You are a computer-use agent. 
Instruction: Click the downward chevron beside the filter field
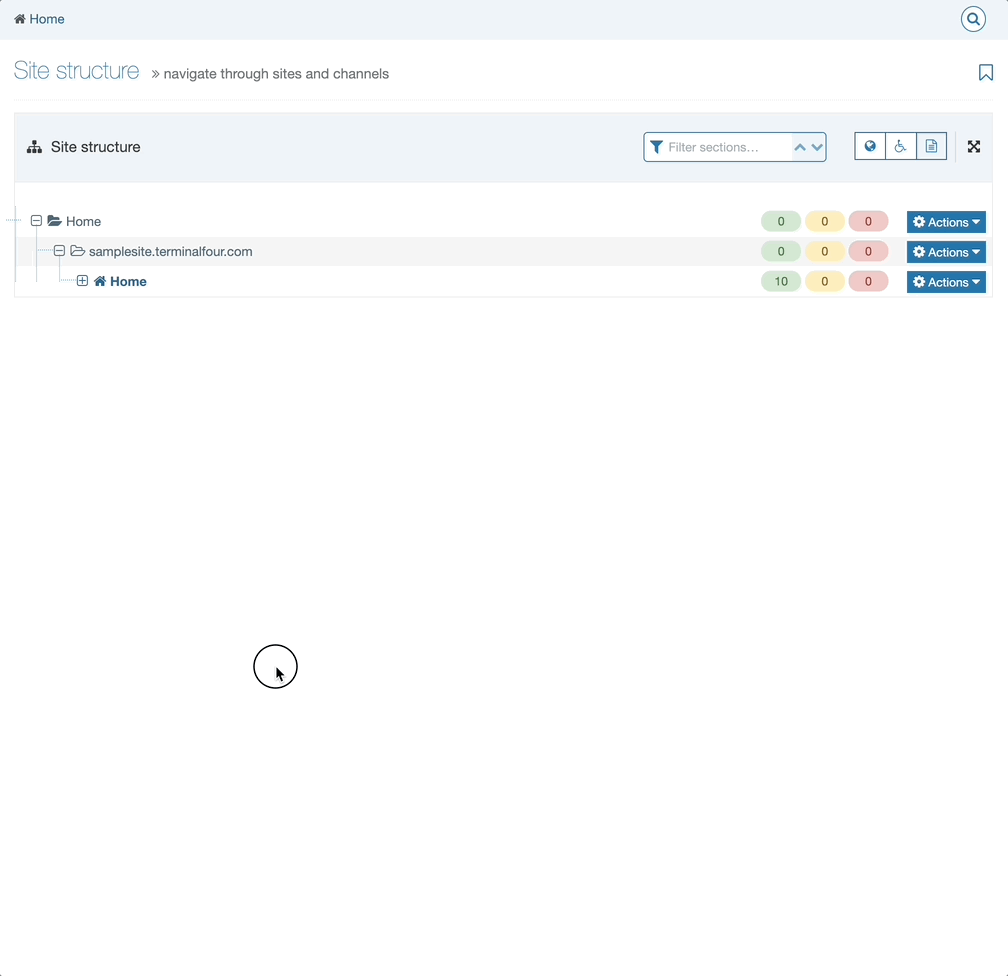(817, 146)
